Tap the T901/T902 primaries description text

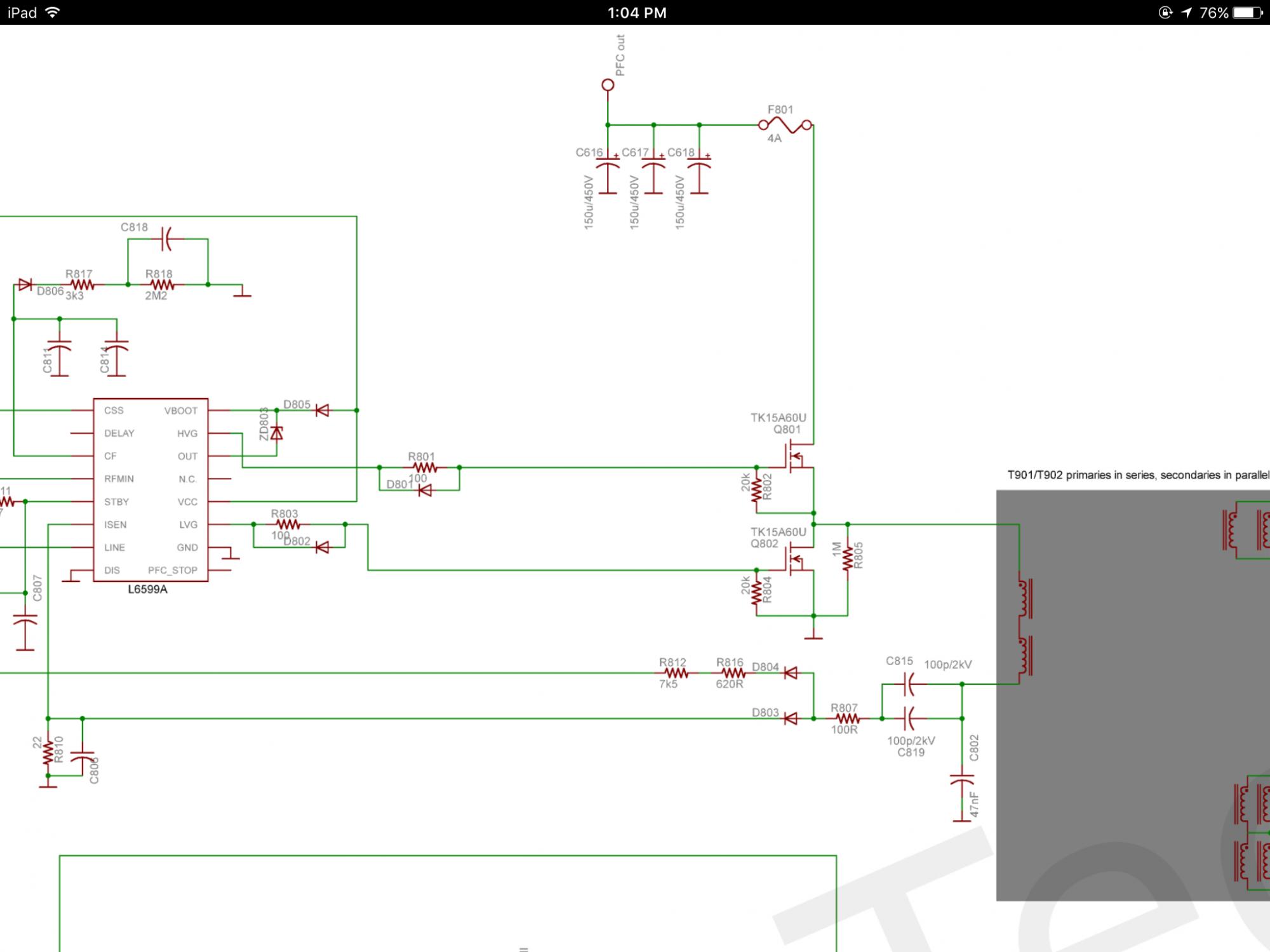1138,475
